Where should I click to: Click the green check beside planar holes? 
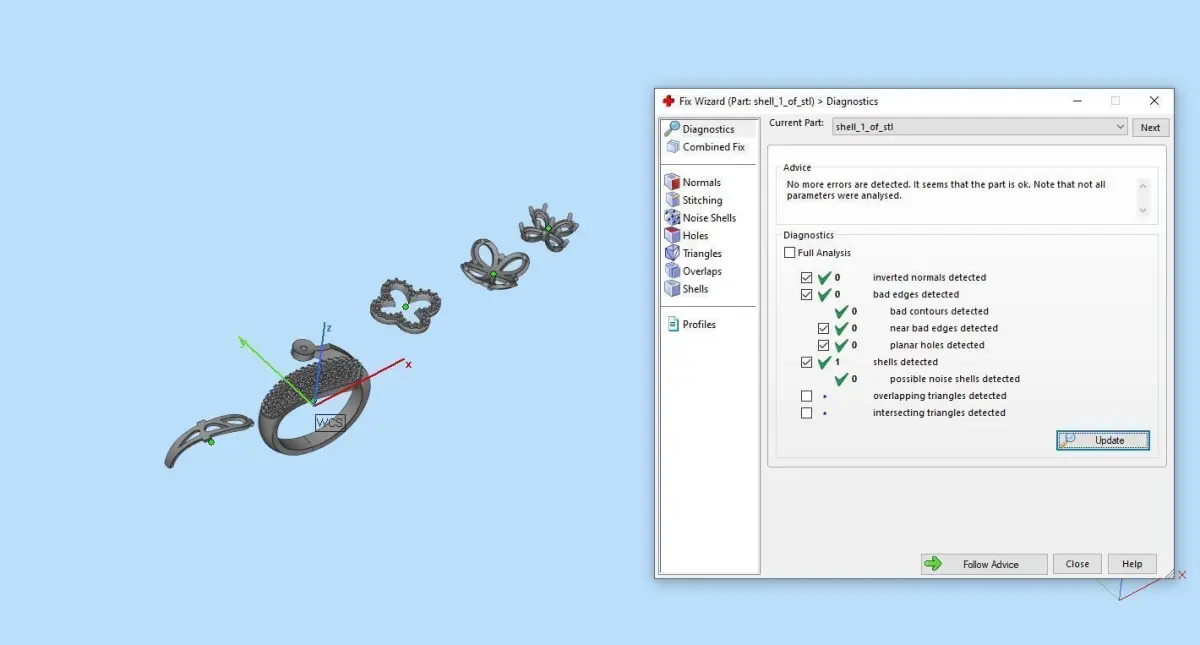point(841,345)
